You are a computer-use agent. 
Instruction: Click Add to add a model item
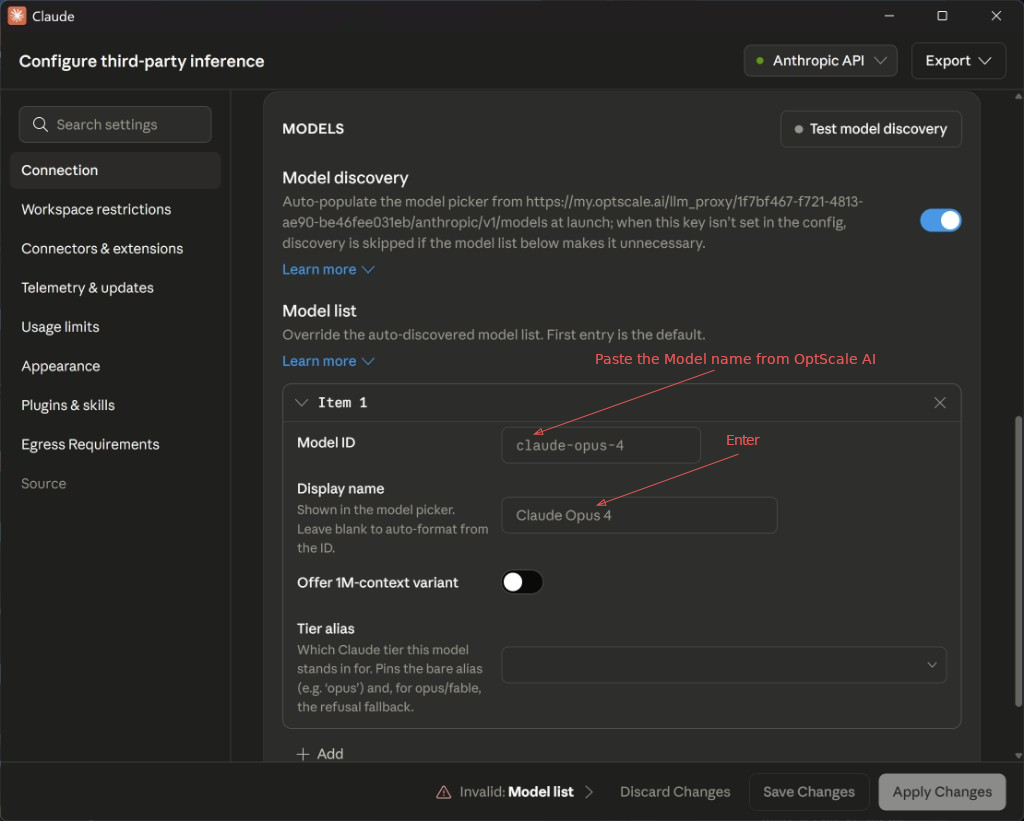320,754
